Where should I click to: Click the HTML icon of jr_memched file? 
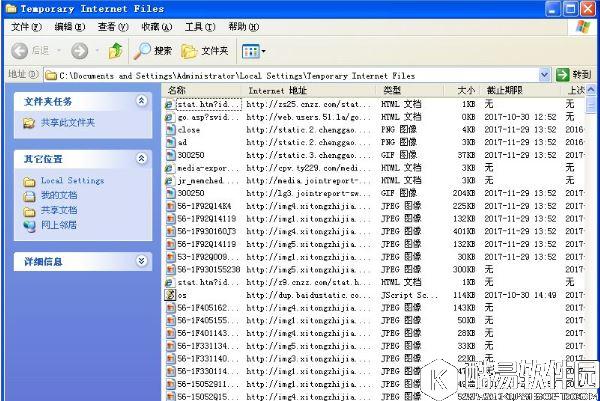(x=170, y=181)
